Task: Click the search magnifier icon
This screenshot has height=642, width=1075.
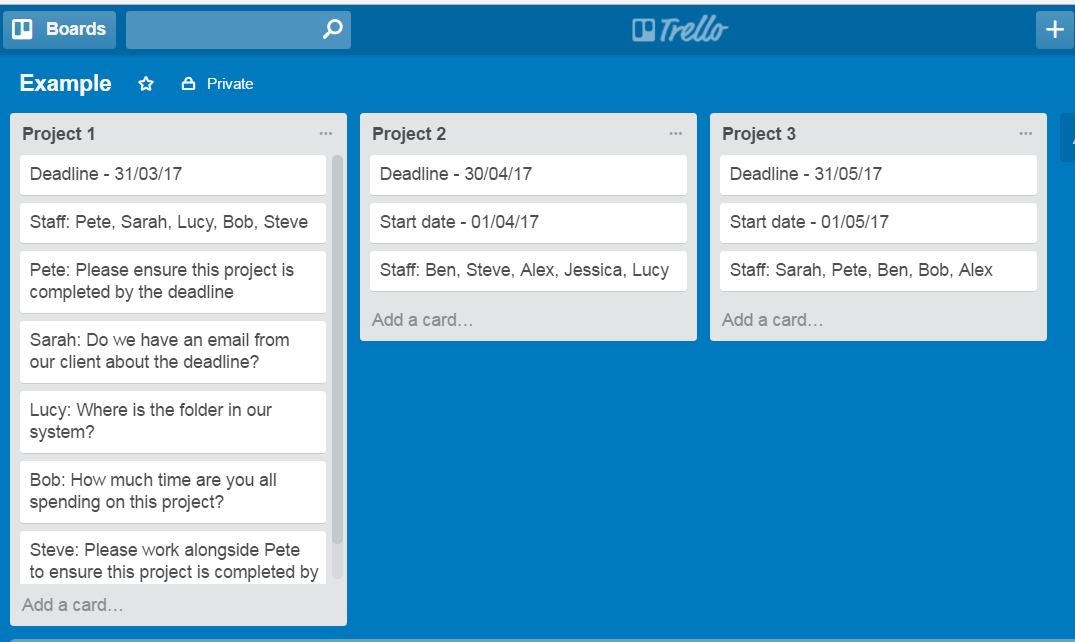Action: pyautogui.click(x=332, y=30)
